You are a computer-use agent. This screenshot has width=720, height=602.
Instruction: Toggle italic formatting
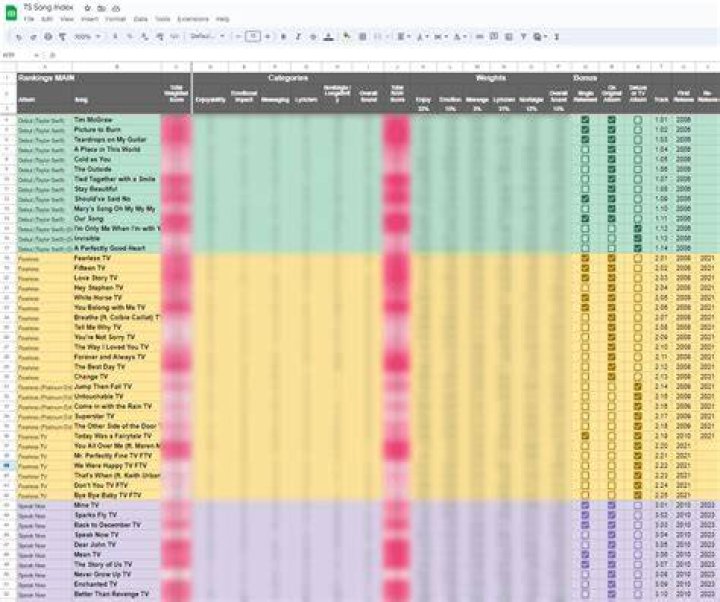pos(298,37)
